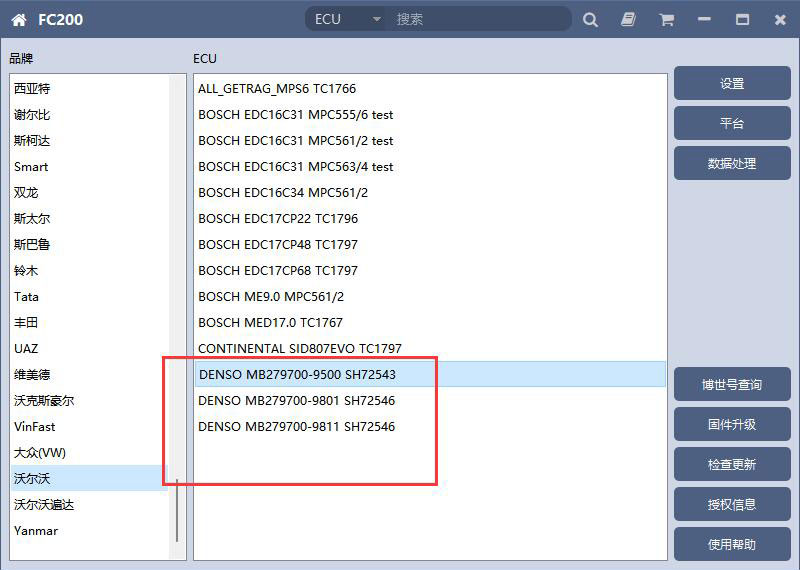The width and height of the screenshot is (800, 570).
Task: Open the manual book icon
Action: point(628,20)
